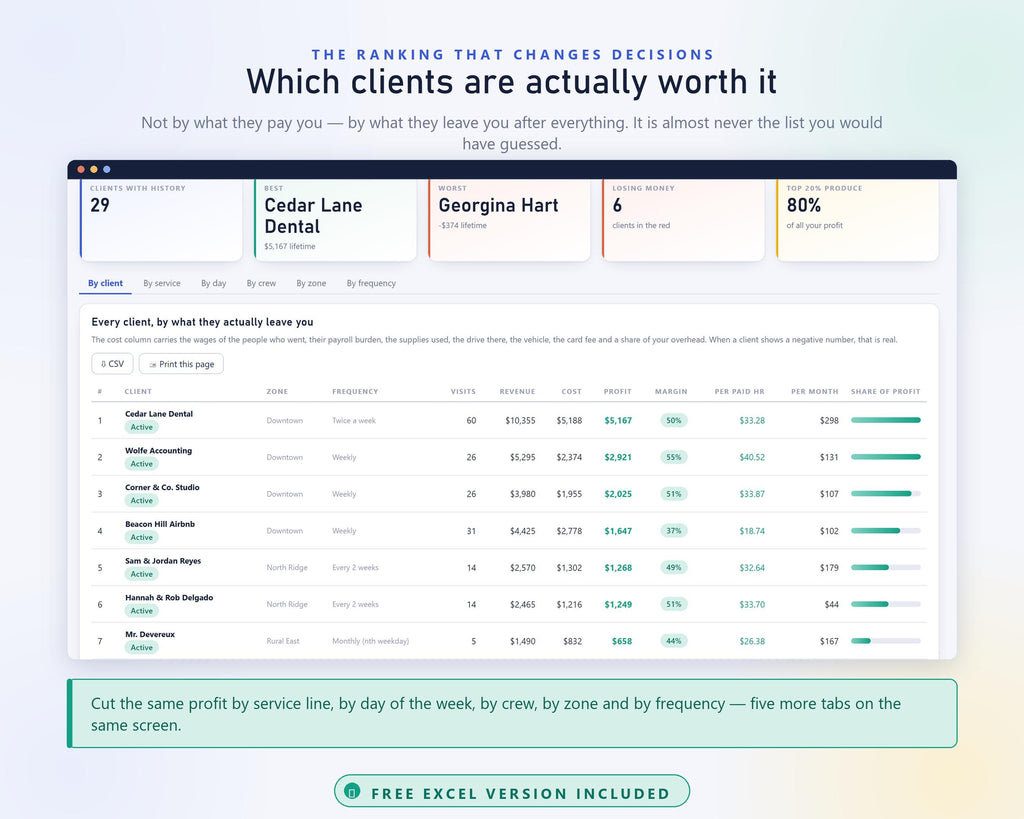Select the By day tab
Image resolution: width=1024 pixels, height=819 pixels.
coord(214,283)
